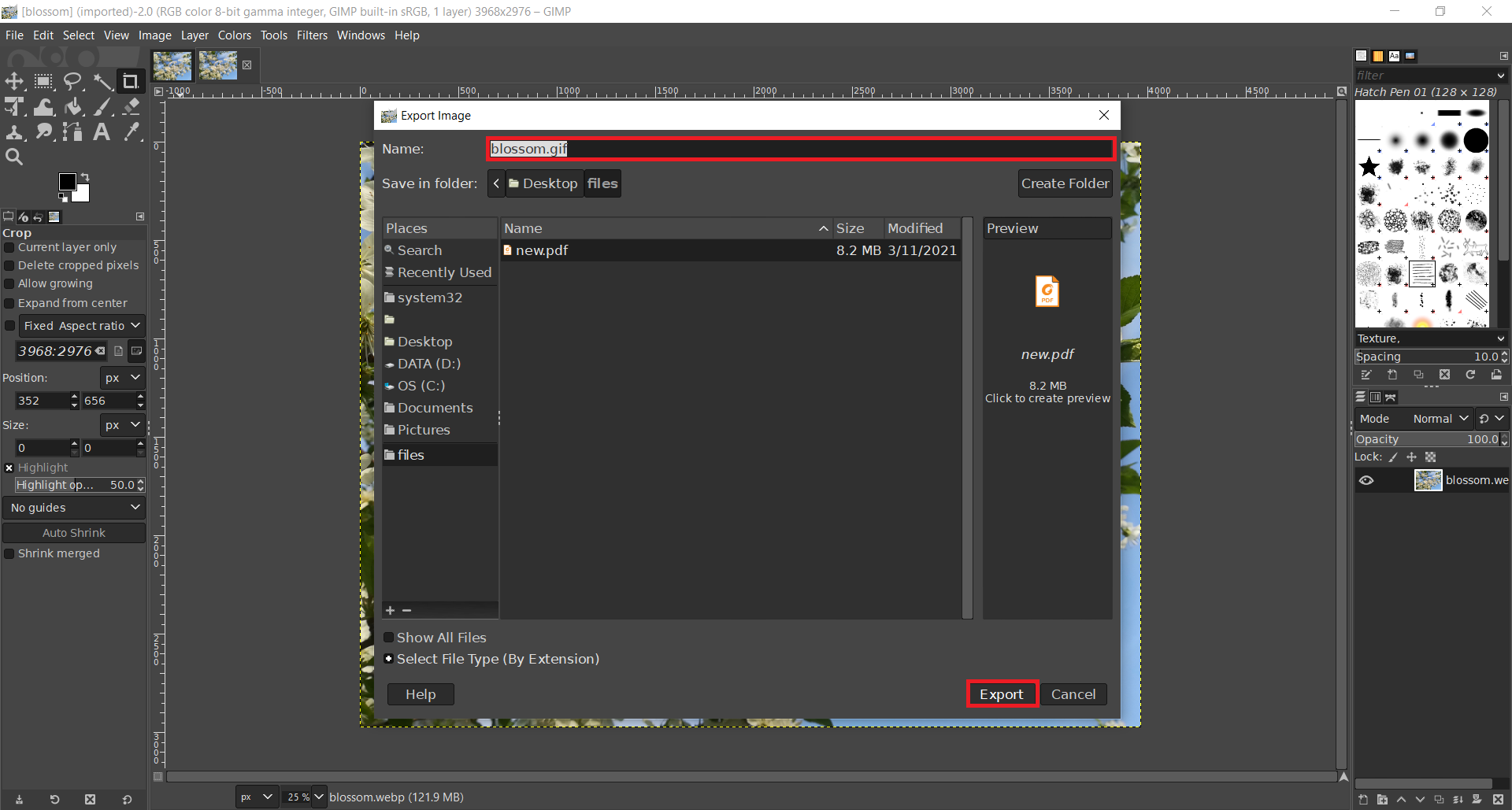Open the Filters menu
The image size is (1512, 810).
click(312, 35)
